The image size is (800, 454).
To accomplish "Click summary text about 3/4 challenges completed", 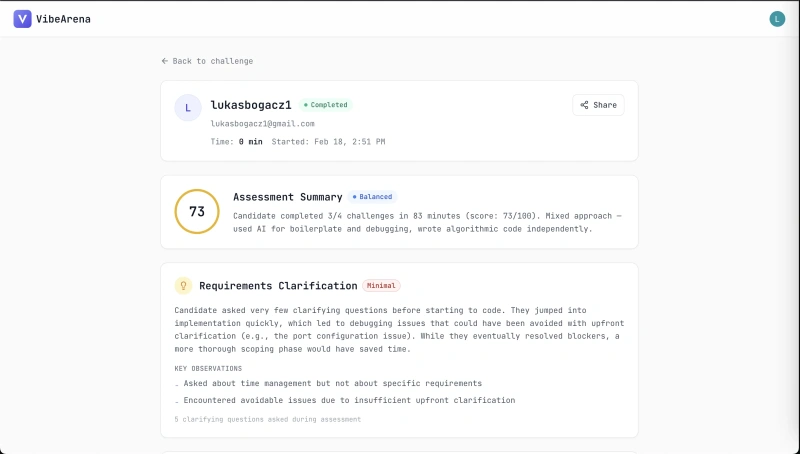I will click(428, 222).
